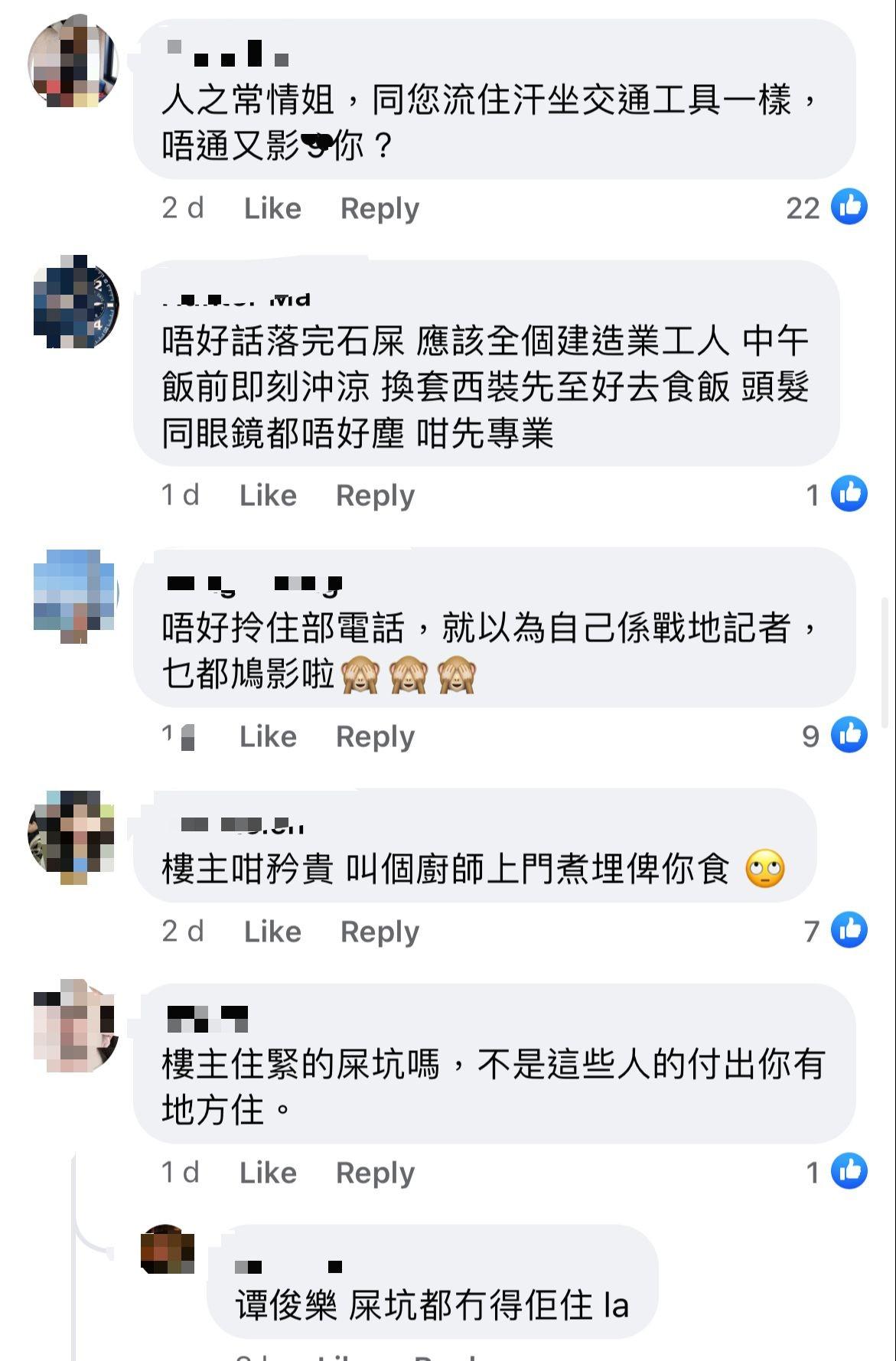This screenshot has width=896, height=1361.
Task: Reply to the 唔好話落完石屎 comment
Action: tap(376, 495)
